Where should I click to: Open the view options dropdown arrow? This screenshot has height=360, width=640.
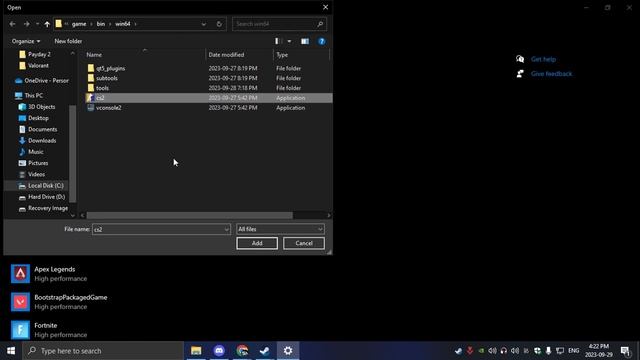[289, 41]
